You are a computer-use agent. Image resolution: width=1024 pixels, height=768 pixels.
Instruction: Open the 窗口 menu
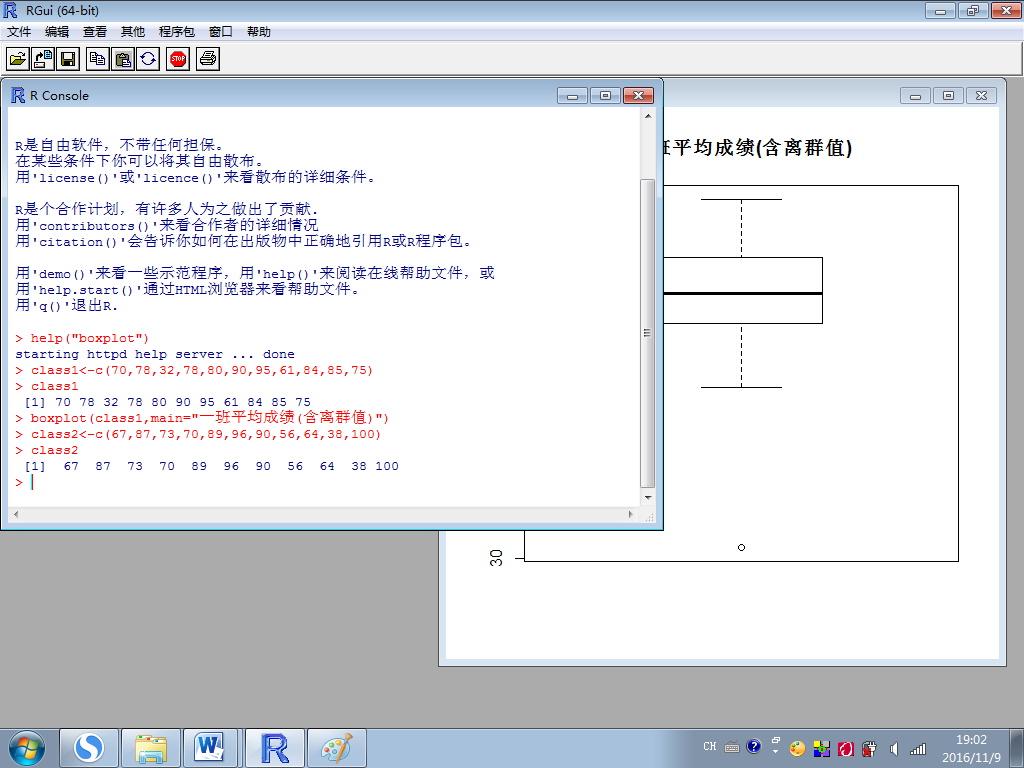click(x=221, y=31)
